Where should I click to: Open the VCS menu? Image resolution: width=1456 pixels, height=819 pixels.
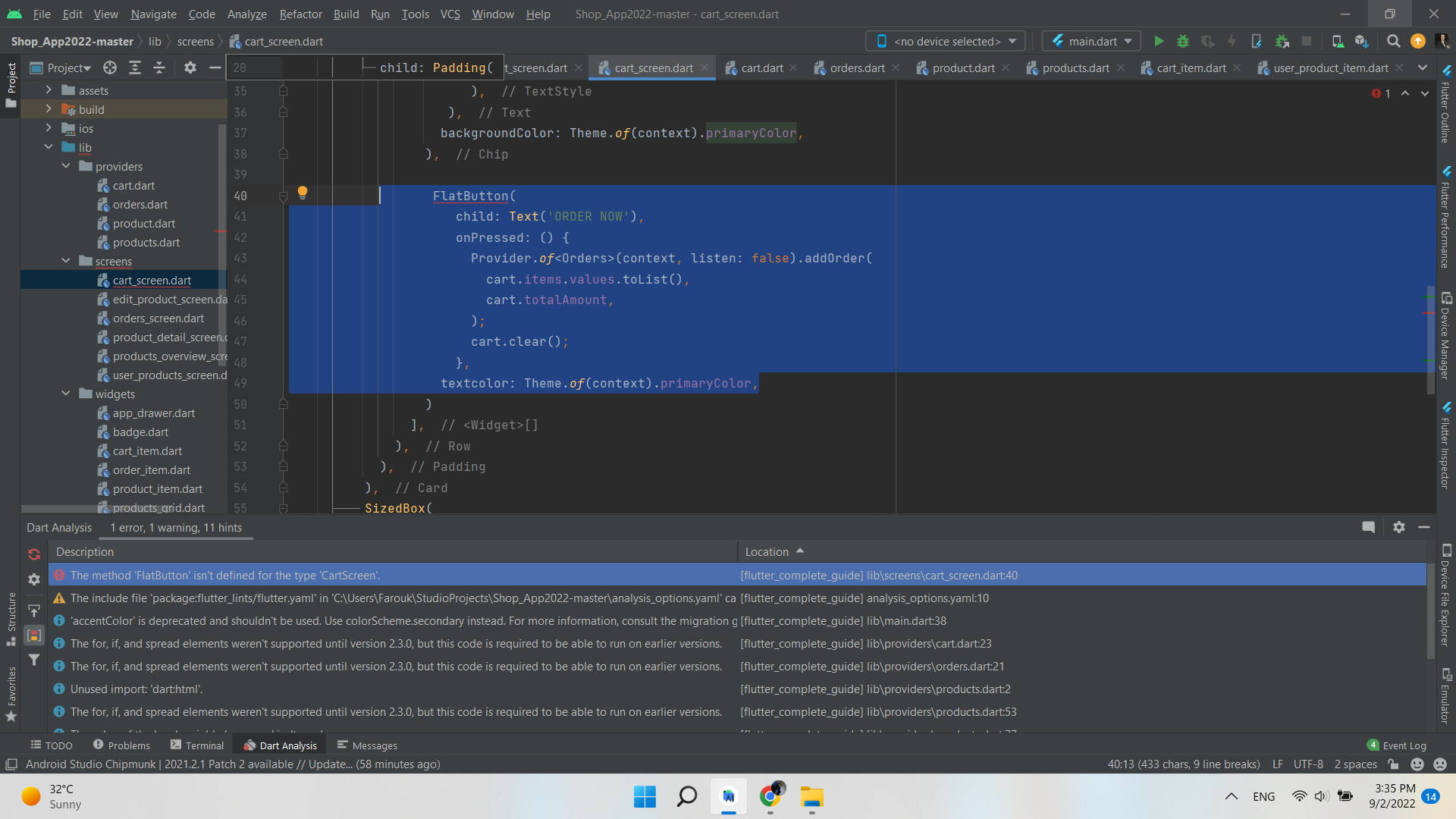(x=450, y=14)
